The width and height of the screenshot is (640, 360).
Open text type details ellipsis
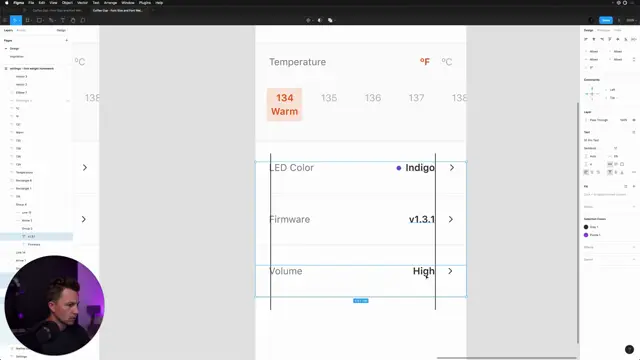click(634, 172)
